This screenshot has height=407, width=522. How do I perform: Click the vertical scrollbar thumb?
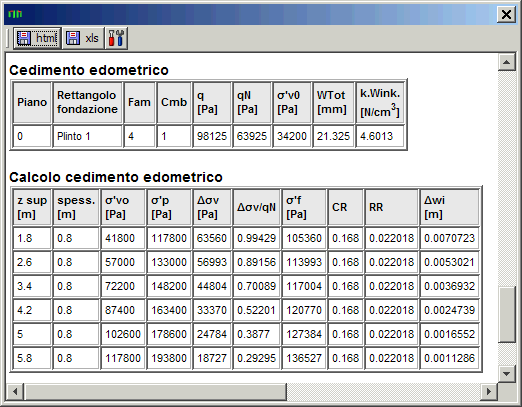point(507,314)
